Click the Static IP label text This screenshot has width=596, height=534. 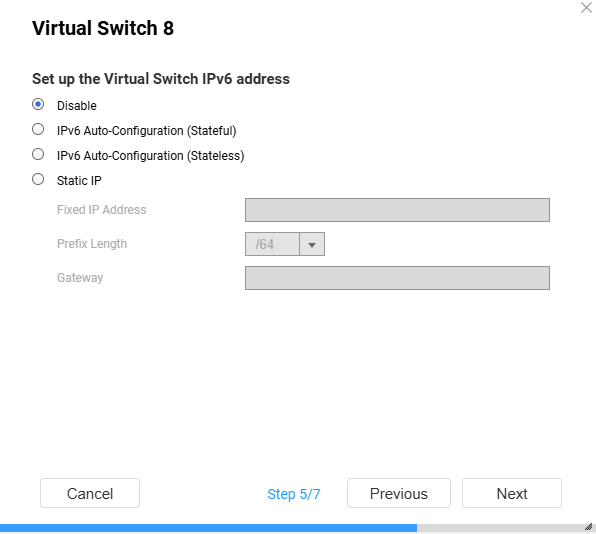coord(79,181)
